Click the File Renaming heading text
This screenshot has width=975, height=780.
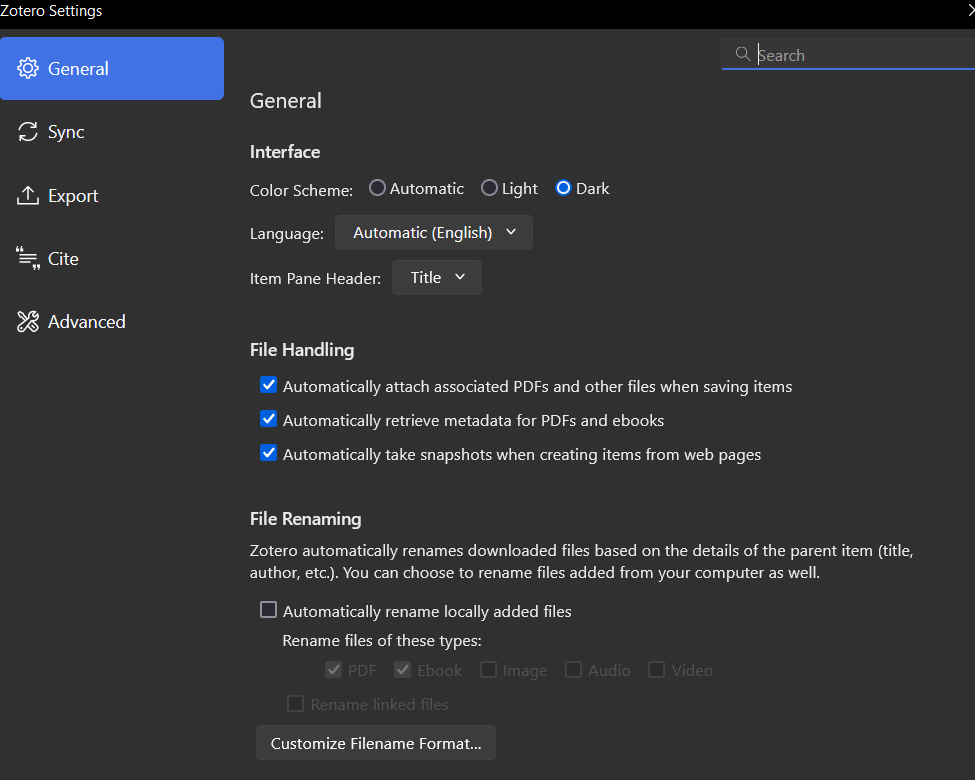pyautogui.click(x=305, y=519)
